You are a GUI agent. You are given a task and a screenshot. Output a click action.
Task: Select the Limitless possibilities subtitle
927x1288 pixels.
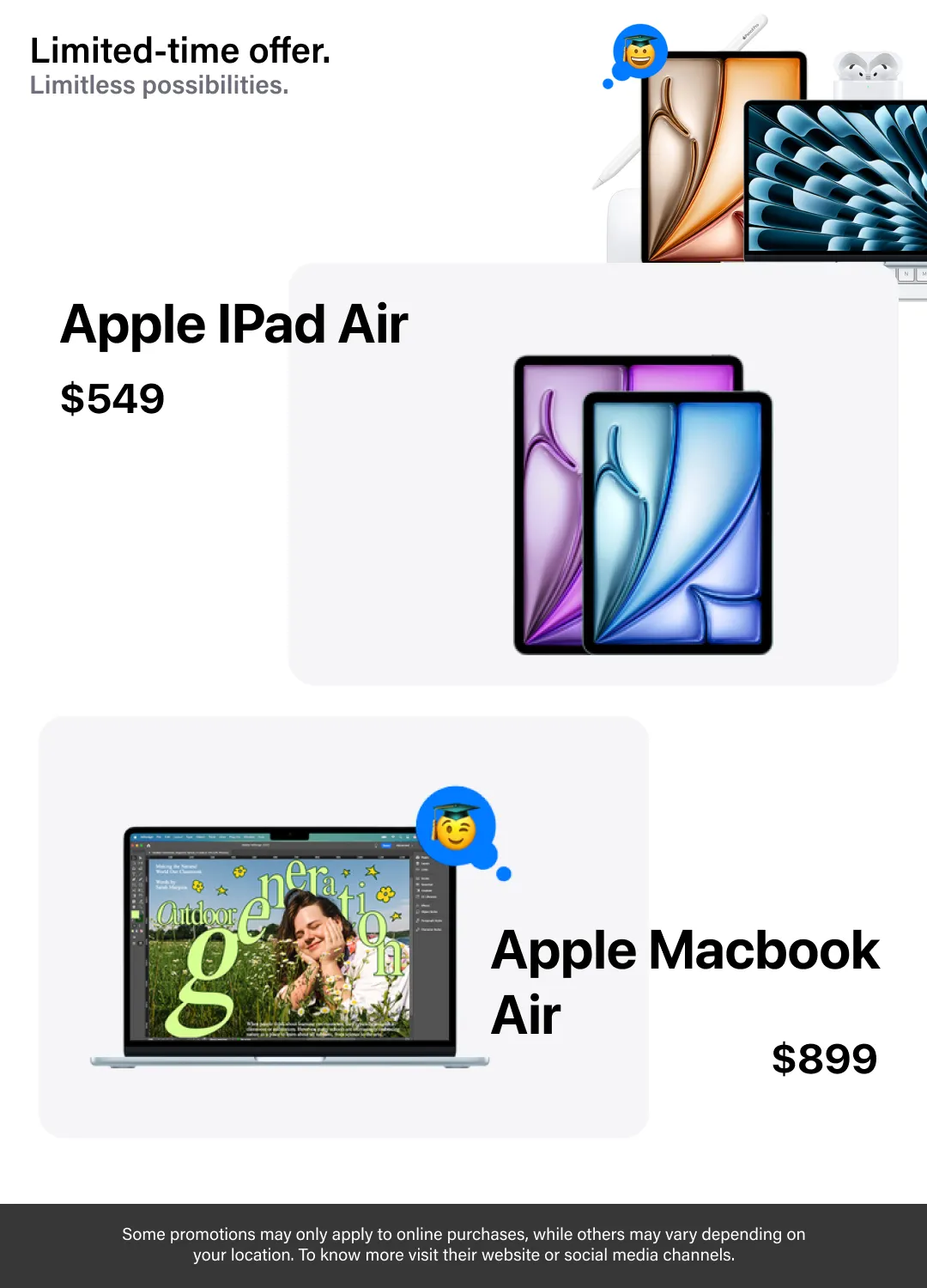coord(159,85)
